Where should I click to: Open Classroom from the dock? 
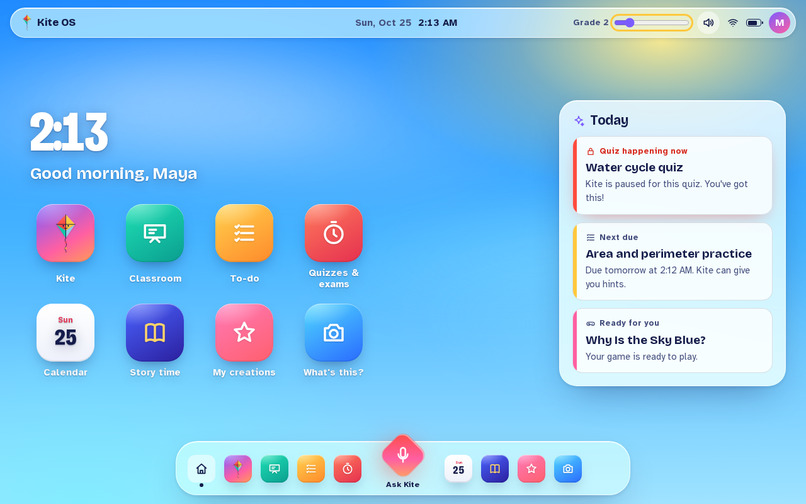pos(274,469)
